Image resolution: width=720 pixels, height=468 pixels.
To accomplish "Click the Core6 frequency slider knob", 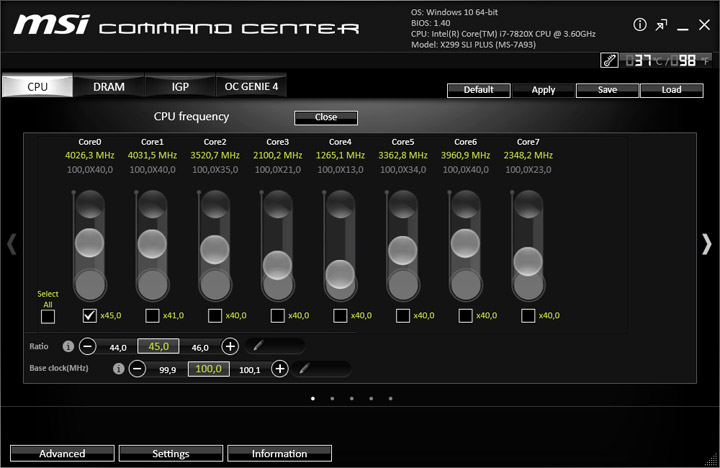I will (465, 243).
